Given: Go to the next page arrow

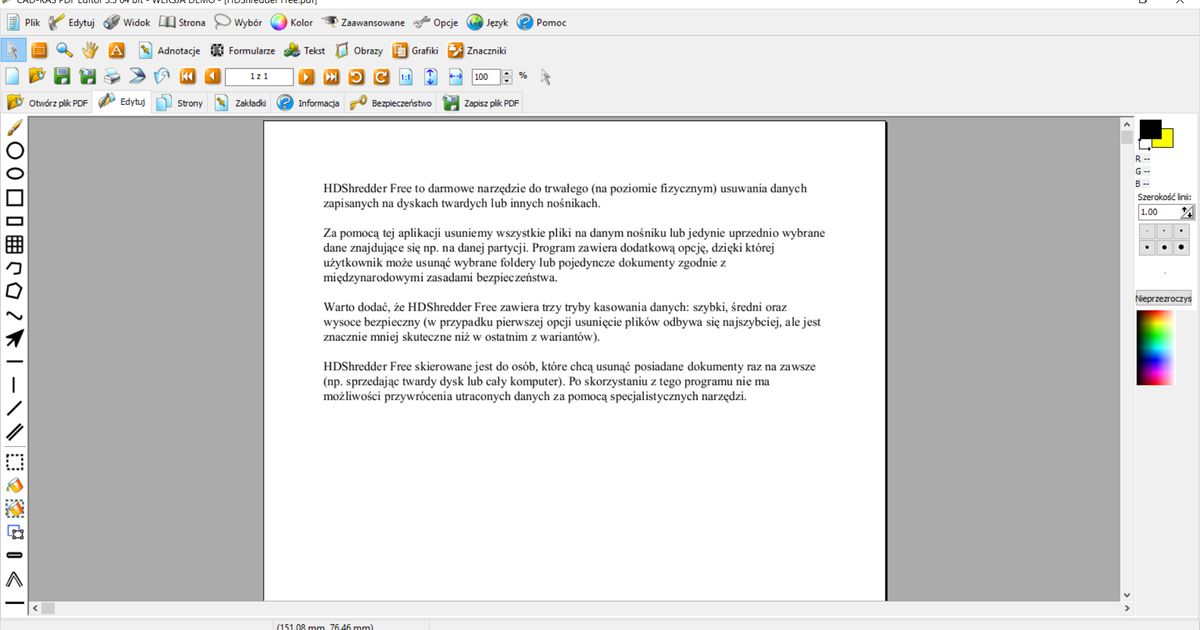Looking at the screenshot, I should point(306,77).
